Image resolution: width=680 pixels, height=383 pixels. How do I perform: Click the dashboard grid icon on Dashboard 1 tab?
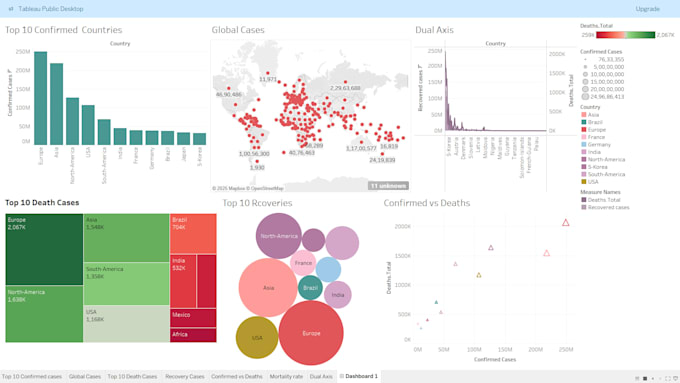[342, 376]
